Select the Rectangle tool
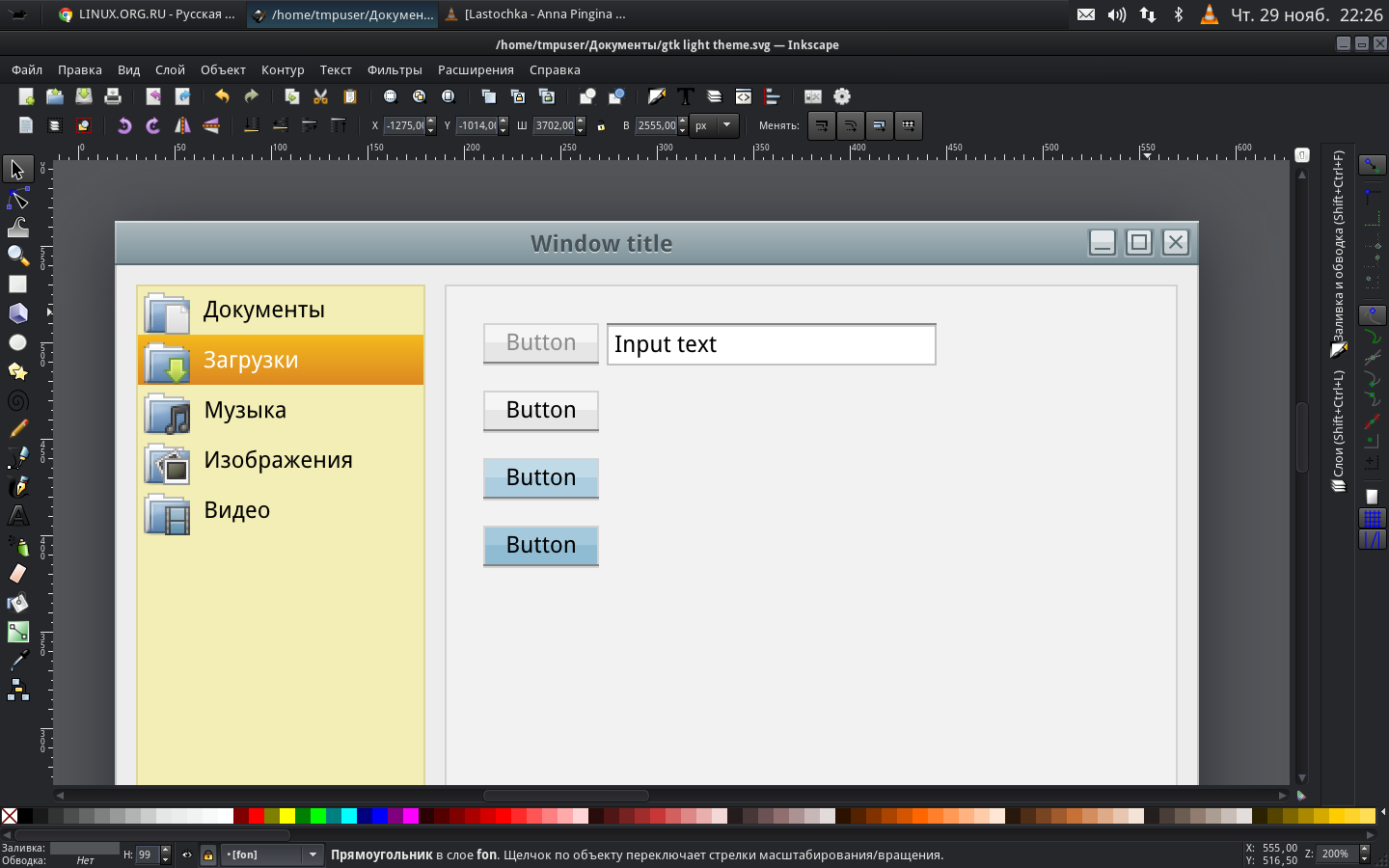The width and height of the screenshot is (1389, 868). (x=17, y=285)
